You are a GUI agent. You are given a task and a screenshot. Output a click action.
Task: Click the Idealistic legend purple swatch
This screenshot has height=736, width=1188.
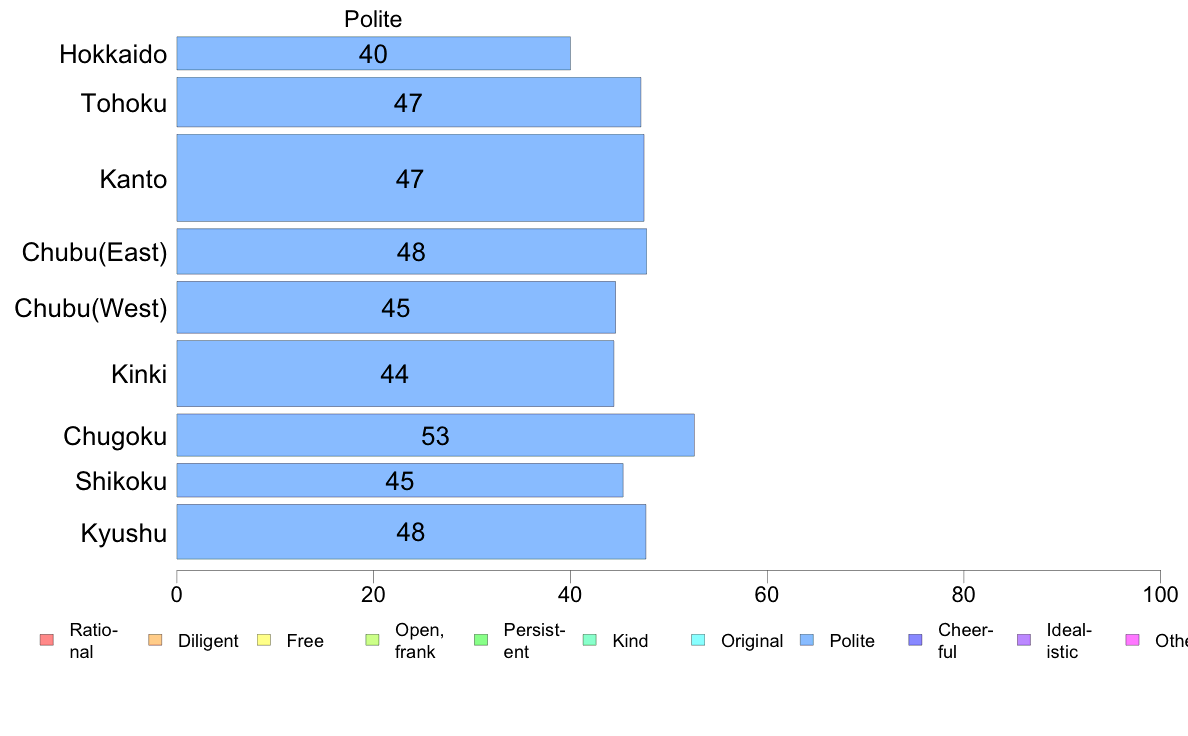pos(1024,640)
